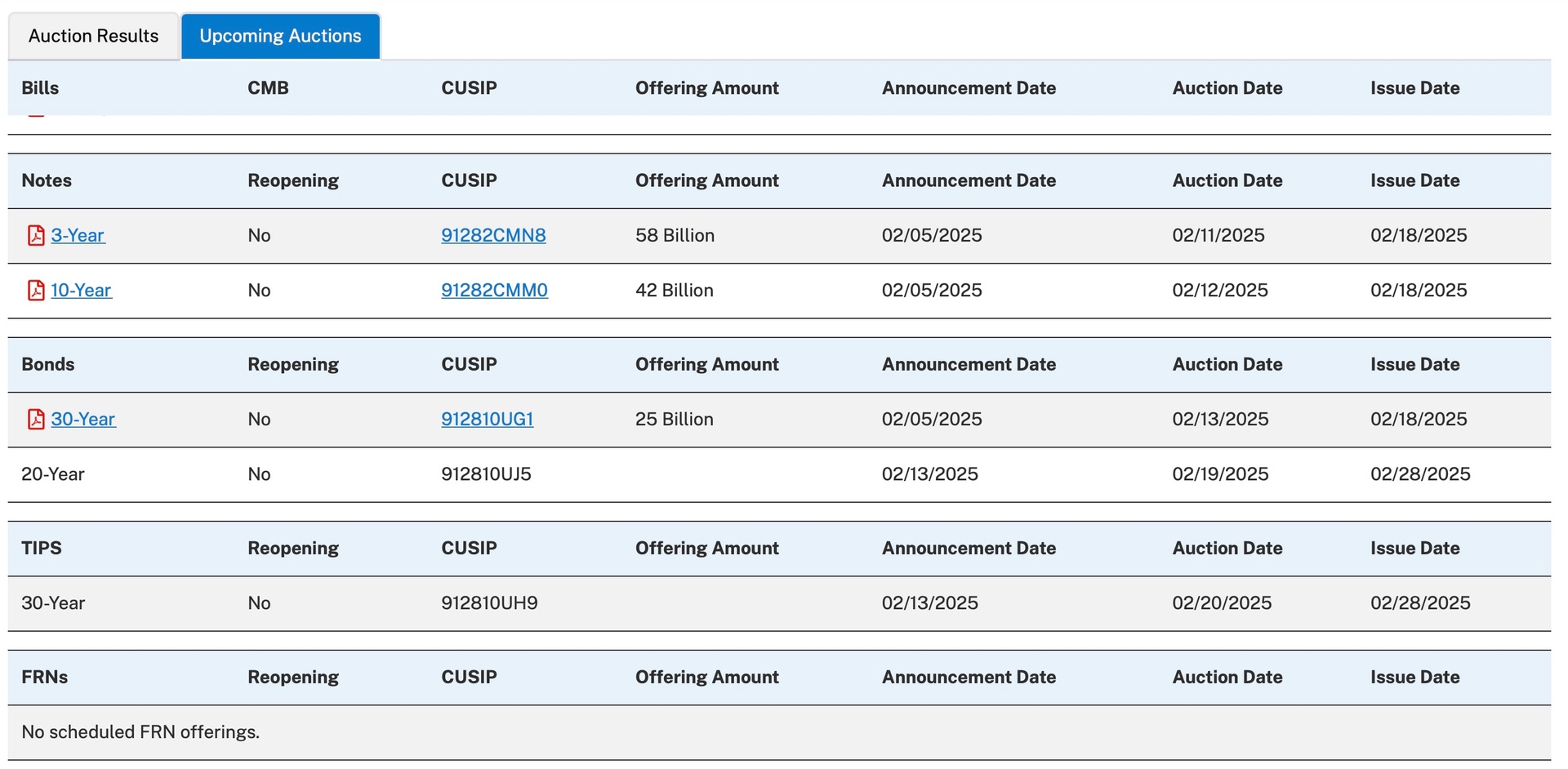The width and height of the screenshot is (1568, 769).
Task: Click the FRNs section header
Action: [45, 677]
